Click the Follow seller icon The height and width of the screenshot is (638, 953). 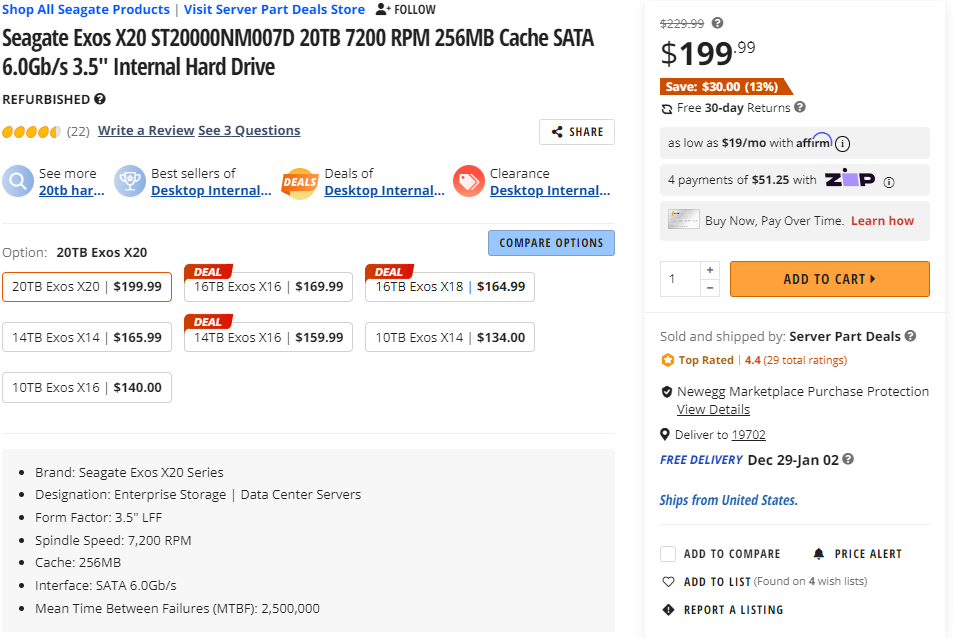382,9
